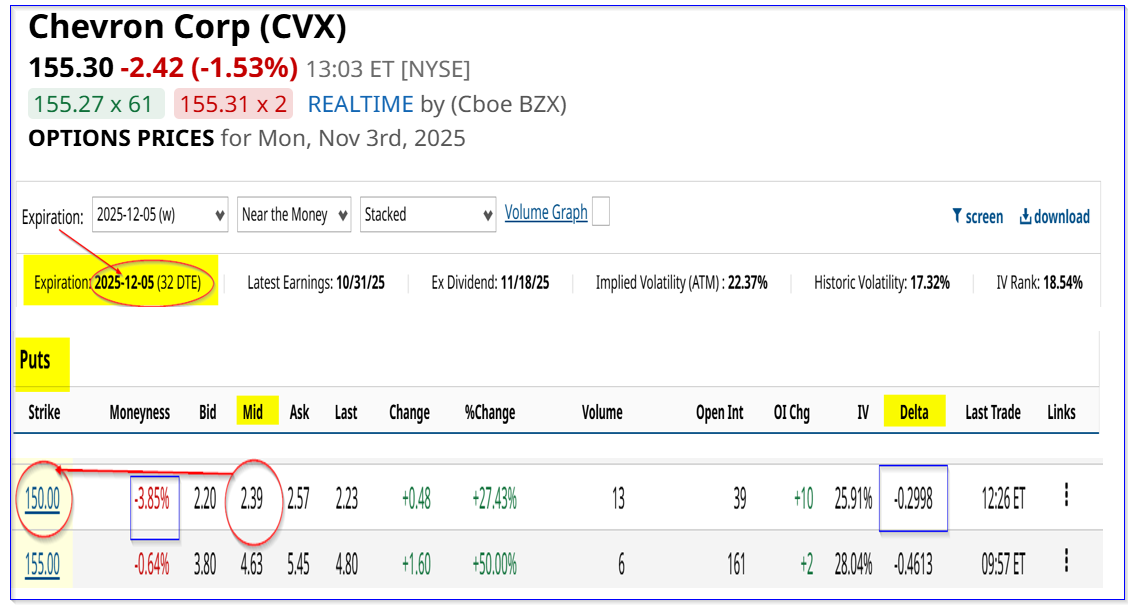Toggle the Volume Graph checkbox

tap(600, 212)
